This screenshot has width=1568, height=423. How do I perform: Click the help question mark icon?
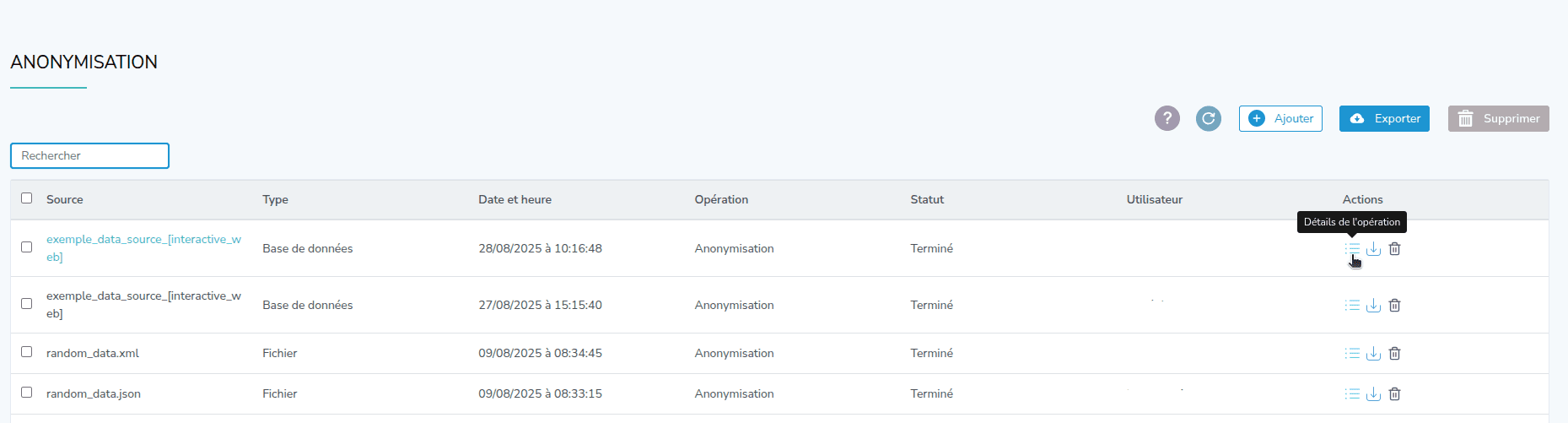pyautogui.click(x=1167, y=119)
